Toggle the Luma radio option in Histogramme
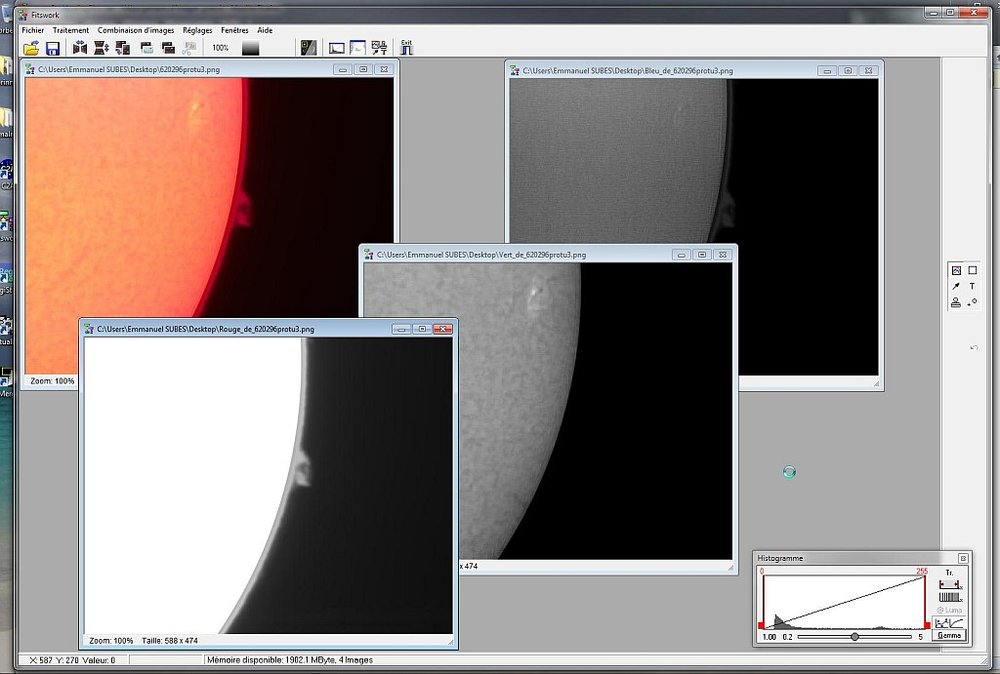 point(950,610)
